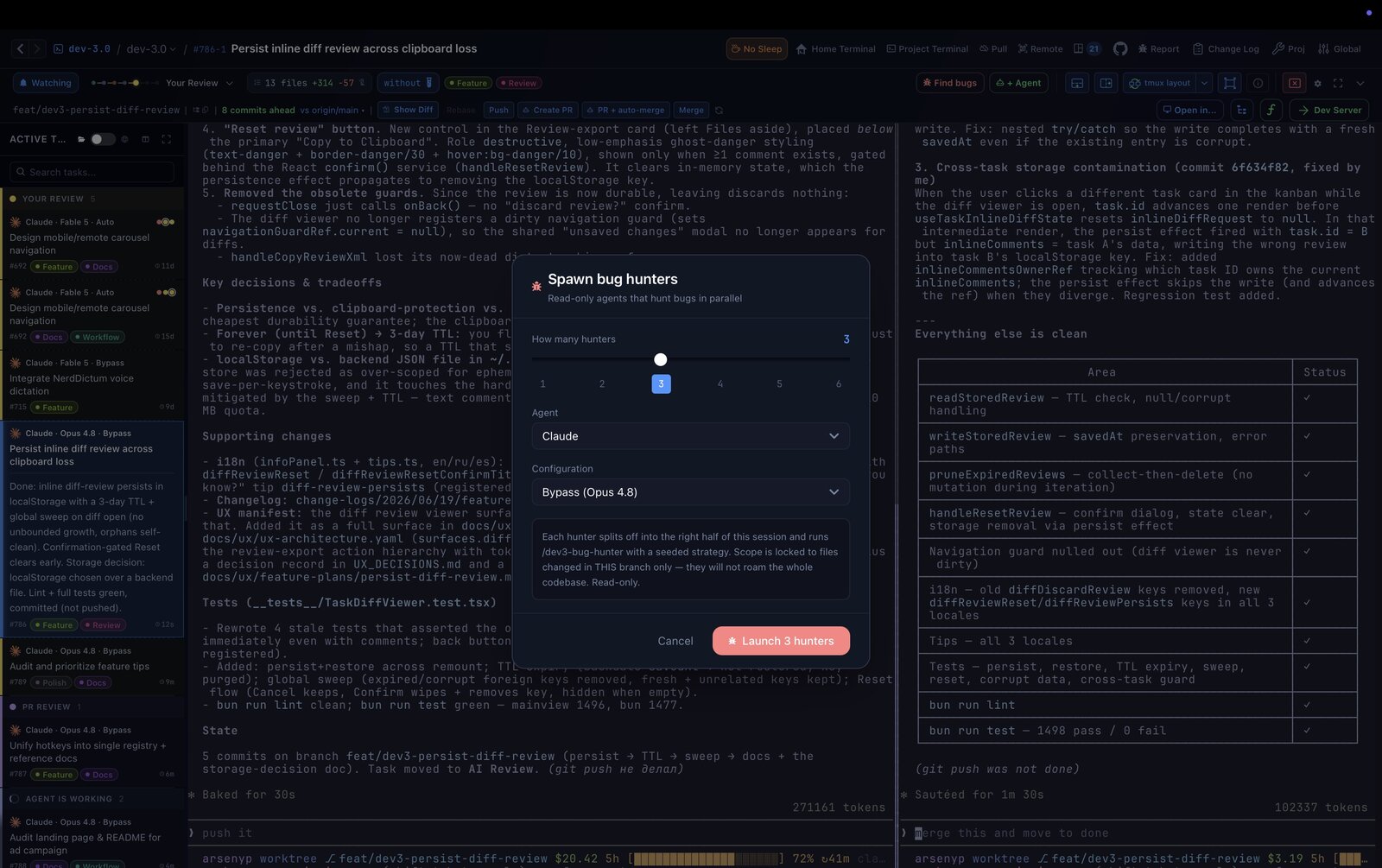This screenshot has width=1382, height=868.
Task: Start the Dev Server
Action: 1329,110
